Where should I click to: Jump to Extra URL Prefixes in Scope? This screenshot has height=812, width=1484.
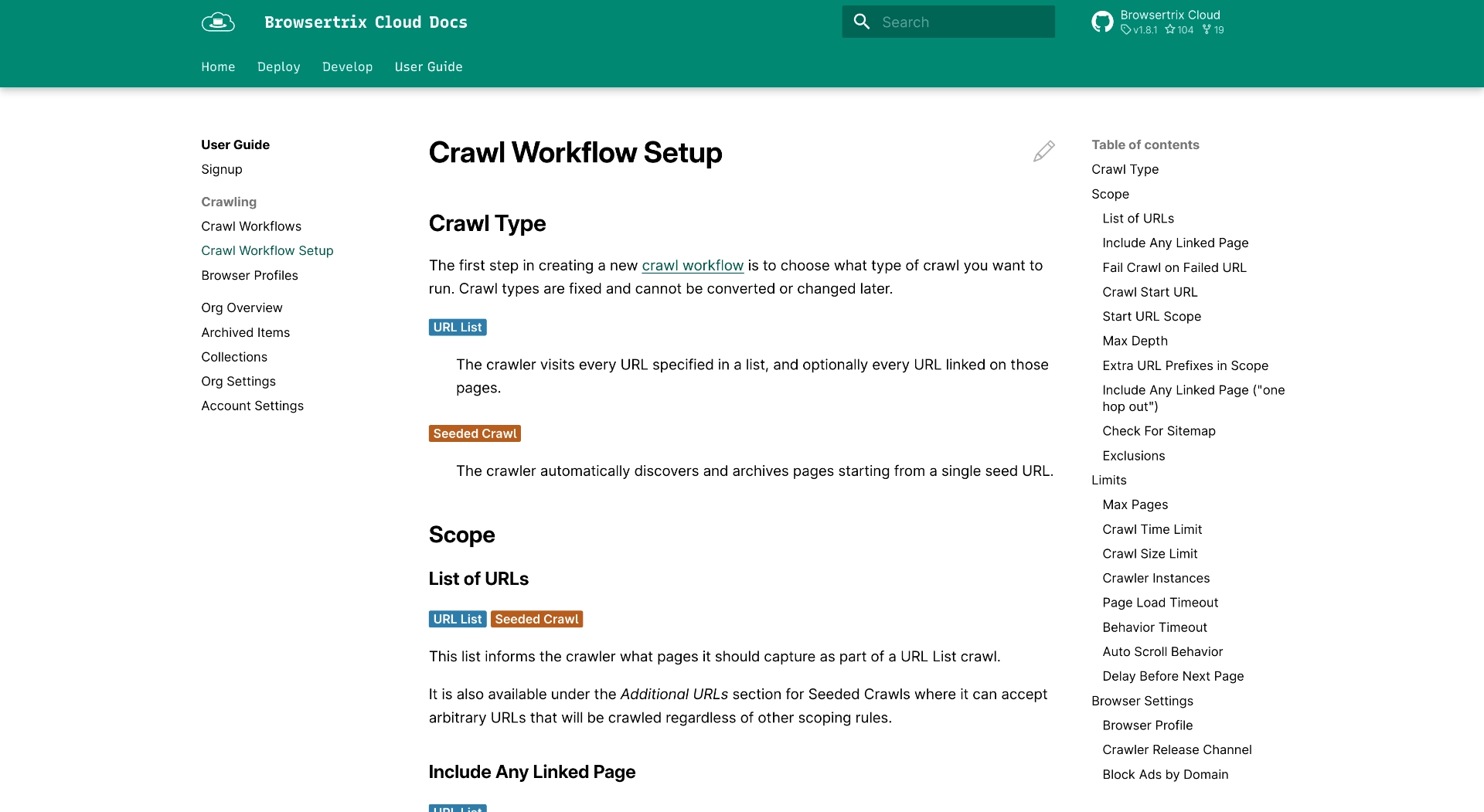1185,365
